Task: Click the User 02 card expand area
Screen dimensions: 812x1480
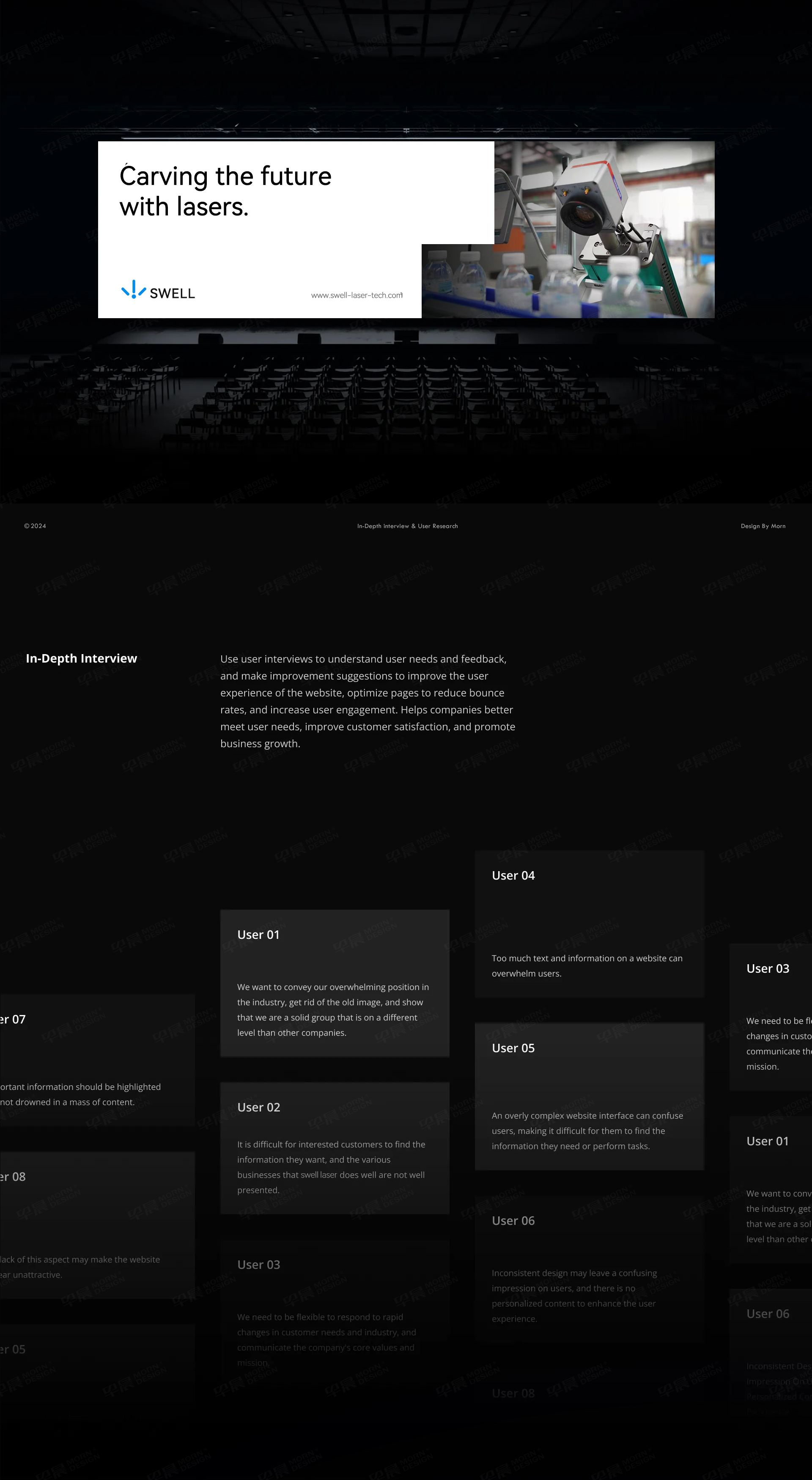Action: [335, 1149]
